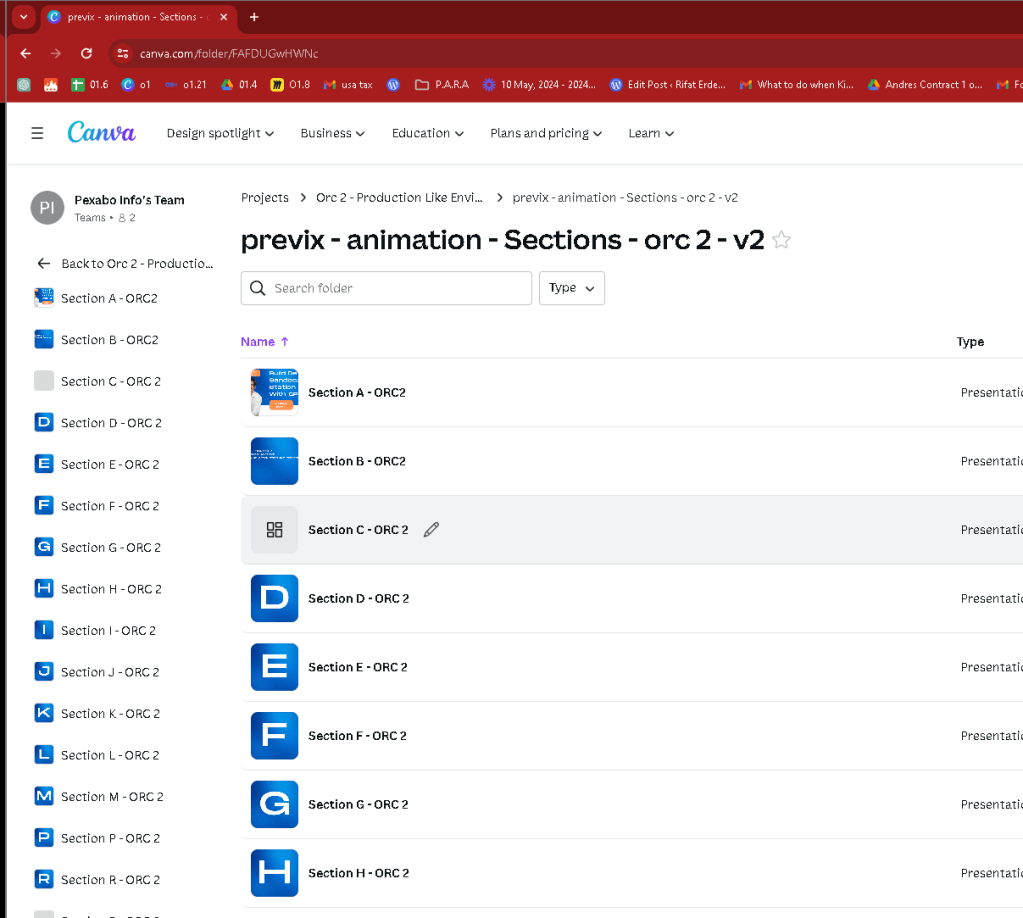Image resolution: width=1023 pixels, height=918 pixels.
Task: Click the Section D - ORC 2 name text
Action: coord(358,598)
